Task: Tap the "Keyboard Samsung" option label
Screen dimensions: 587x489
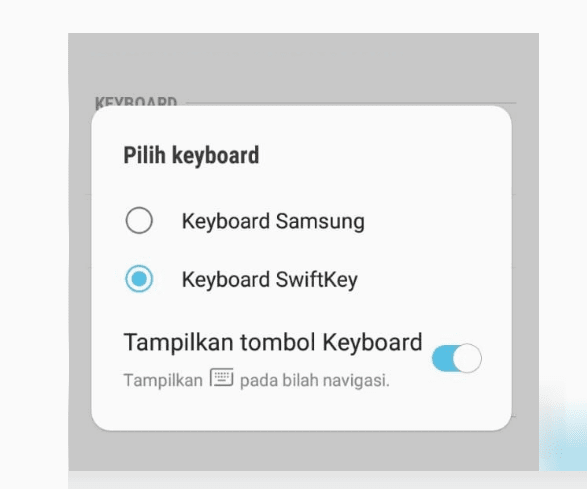Action: [273, 221]
